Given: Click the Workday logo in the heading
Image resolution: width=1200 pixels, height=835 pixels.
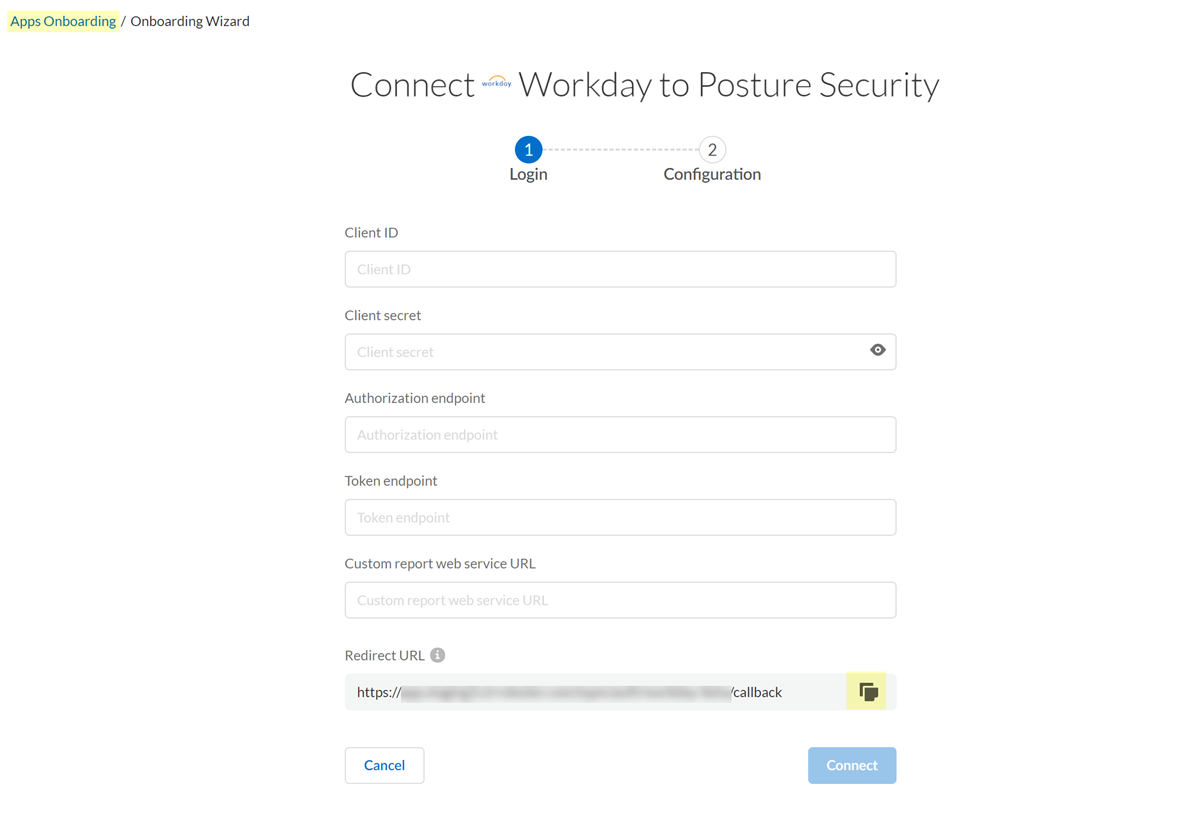Looking at the screenshot, I should tap(496, 83).
